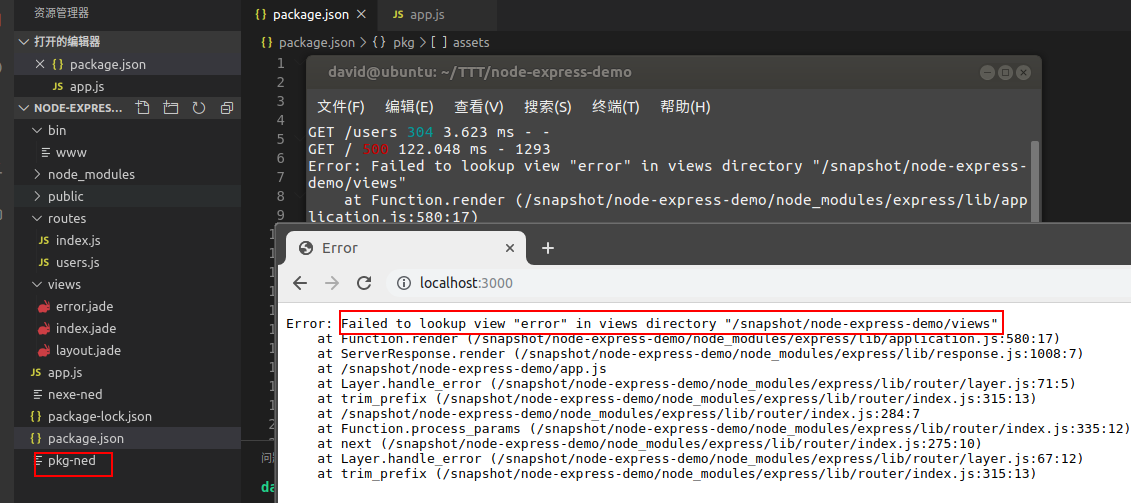This screenshot has height=503, width=1131.
Task: Collapse all folders in explorer
Action: 226,108
